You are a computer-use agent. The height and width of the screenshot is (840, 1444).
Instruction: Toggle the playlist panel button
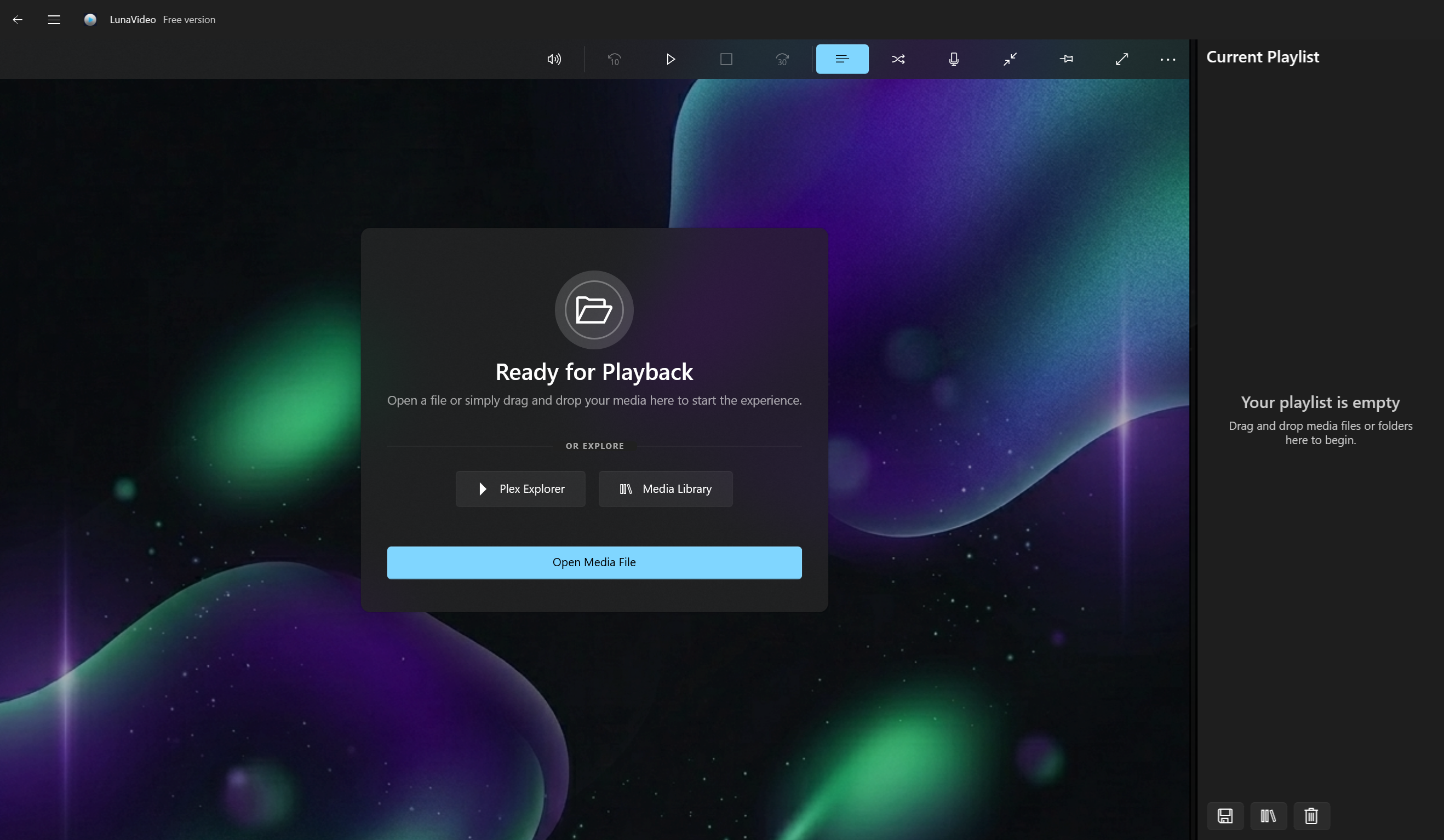tap(842, 59)
